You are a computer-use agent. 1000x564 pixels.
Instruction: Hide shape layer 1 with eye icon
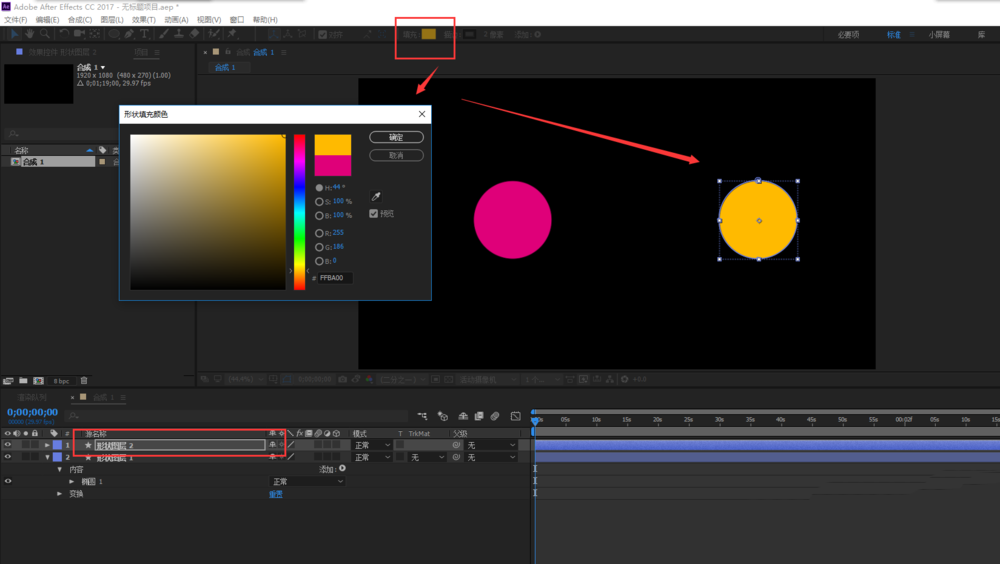[x=8, y=457]
